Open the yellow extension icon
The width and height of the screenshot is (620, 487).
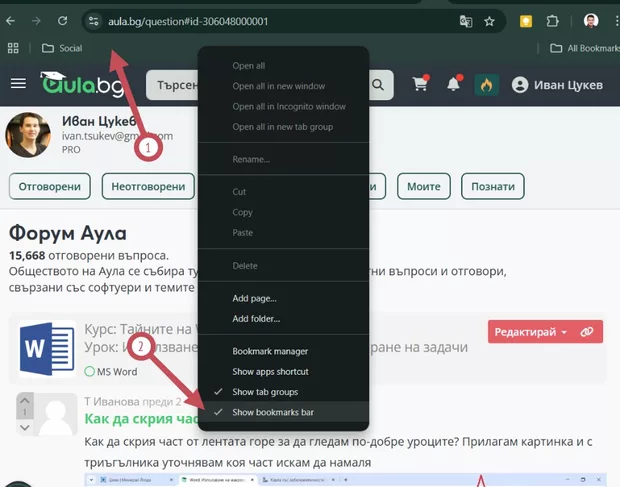525,21
